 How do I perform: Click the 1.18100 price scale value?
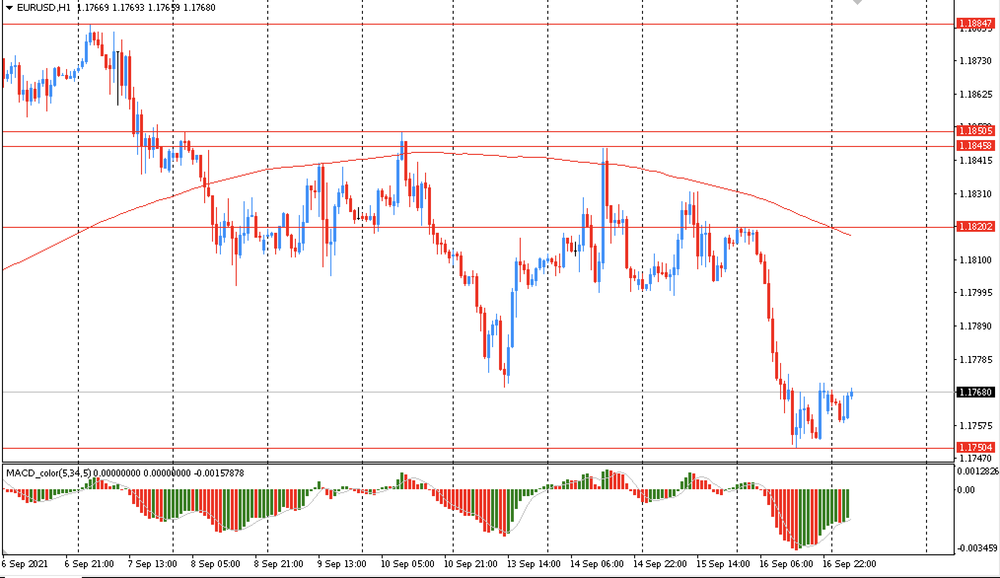point(976,260)
